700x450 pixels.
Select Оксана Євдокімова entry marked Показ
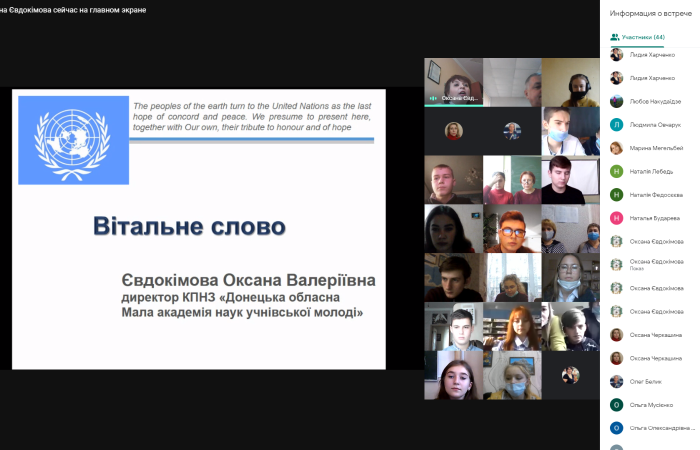point(656,264)
